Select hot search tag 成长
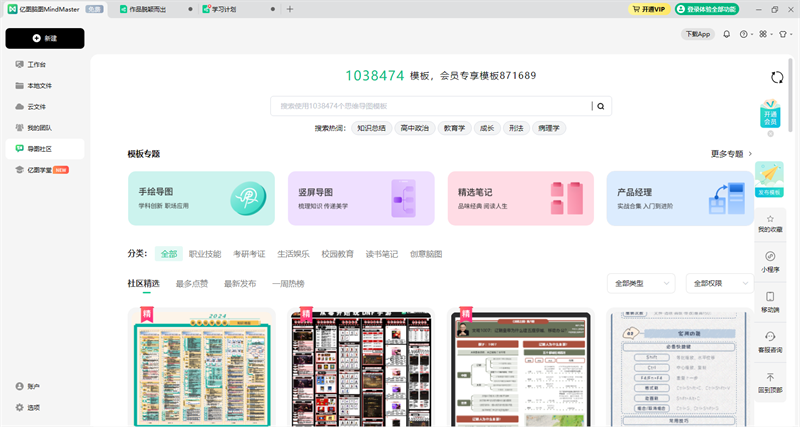This screenshot has height=427, width=800. pos(487,128)
